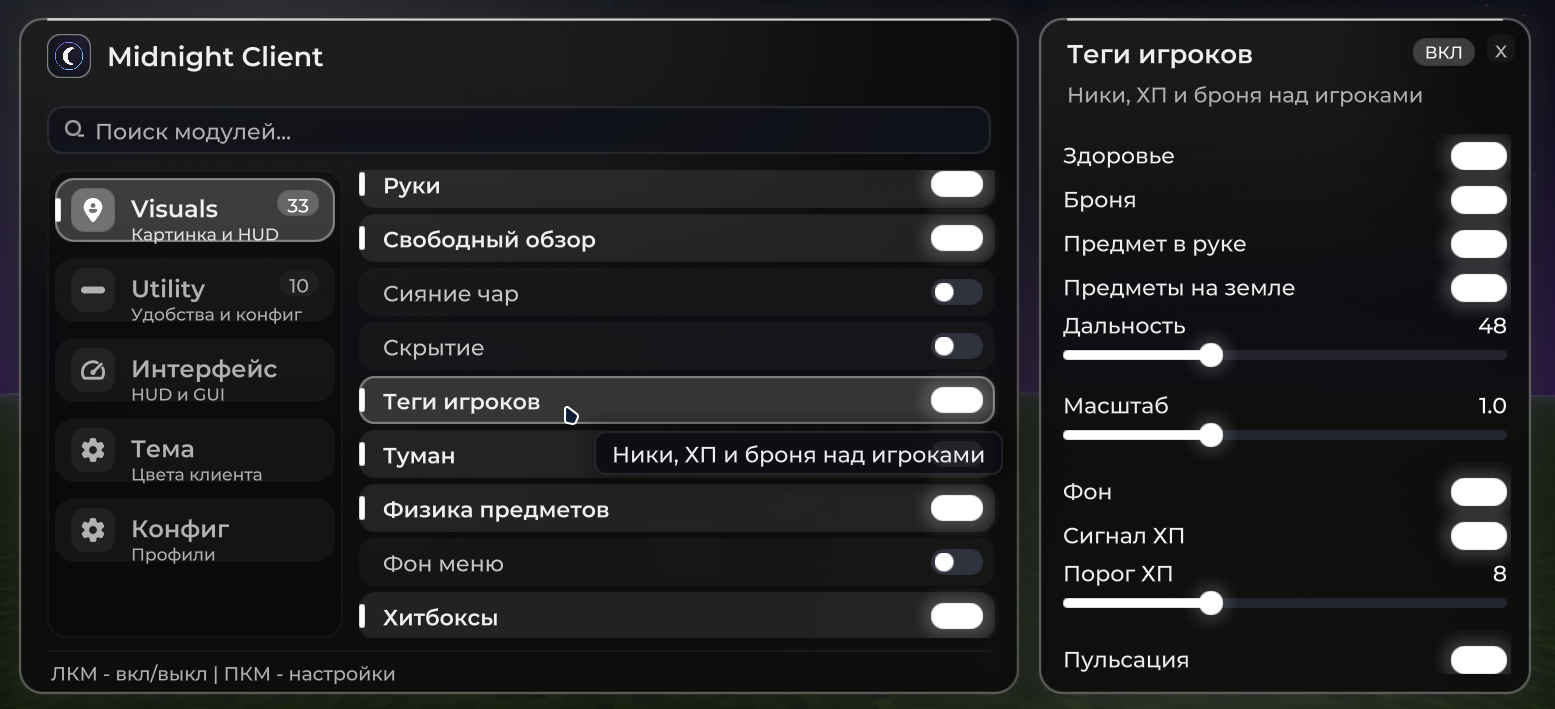Click the Utility module count badge 10

tap(298, 286)
